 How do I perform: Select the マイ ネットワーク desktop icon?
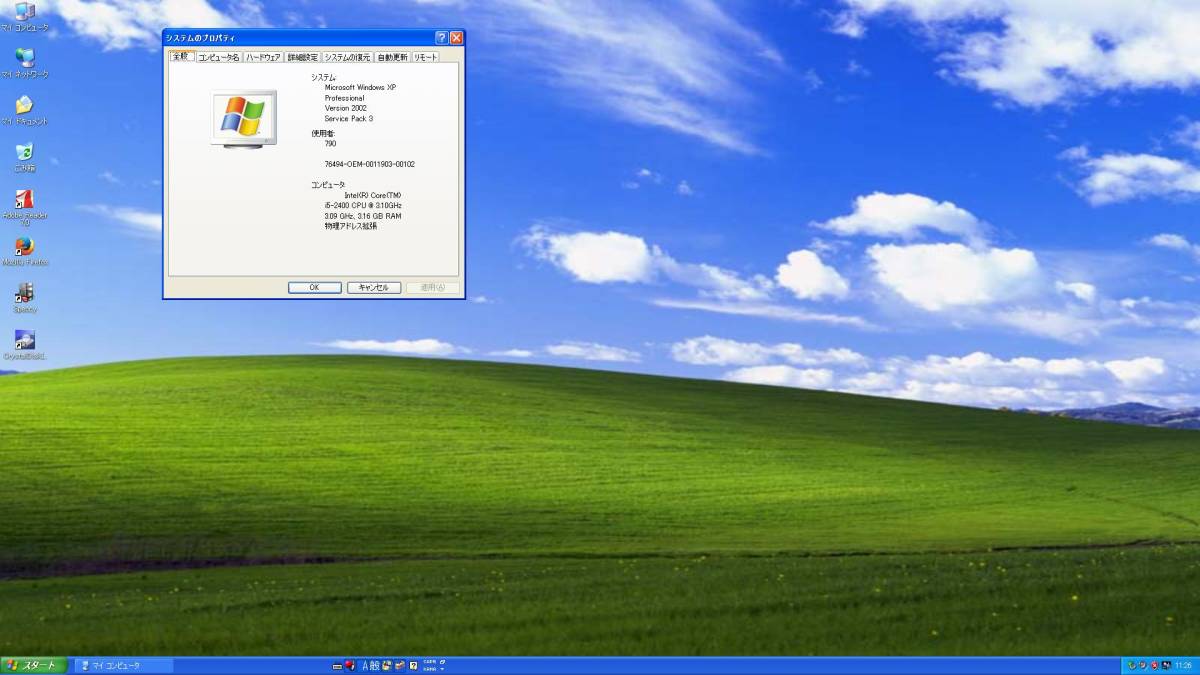tap(24, 64)
